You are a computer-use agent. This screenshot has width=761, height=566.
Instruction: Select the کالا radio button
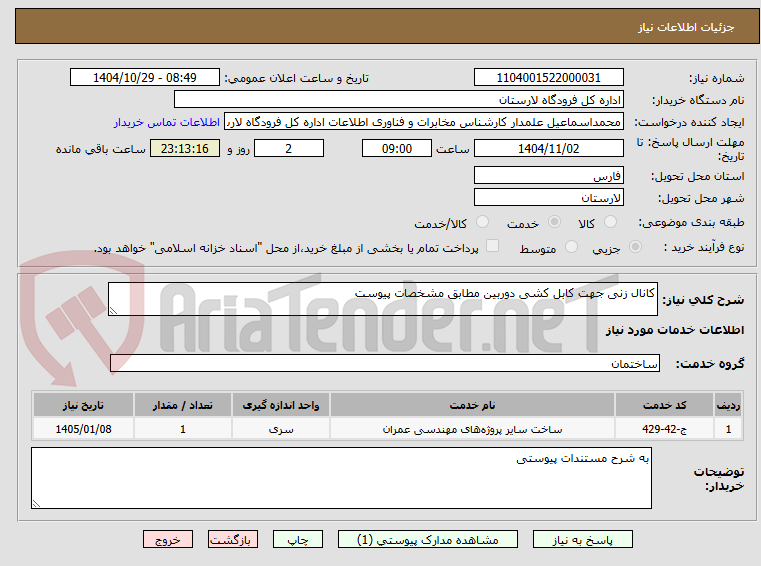[610, 222]
